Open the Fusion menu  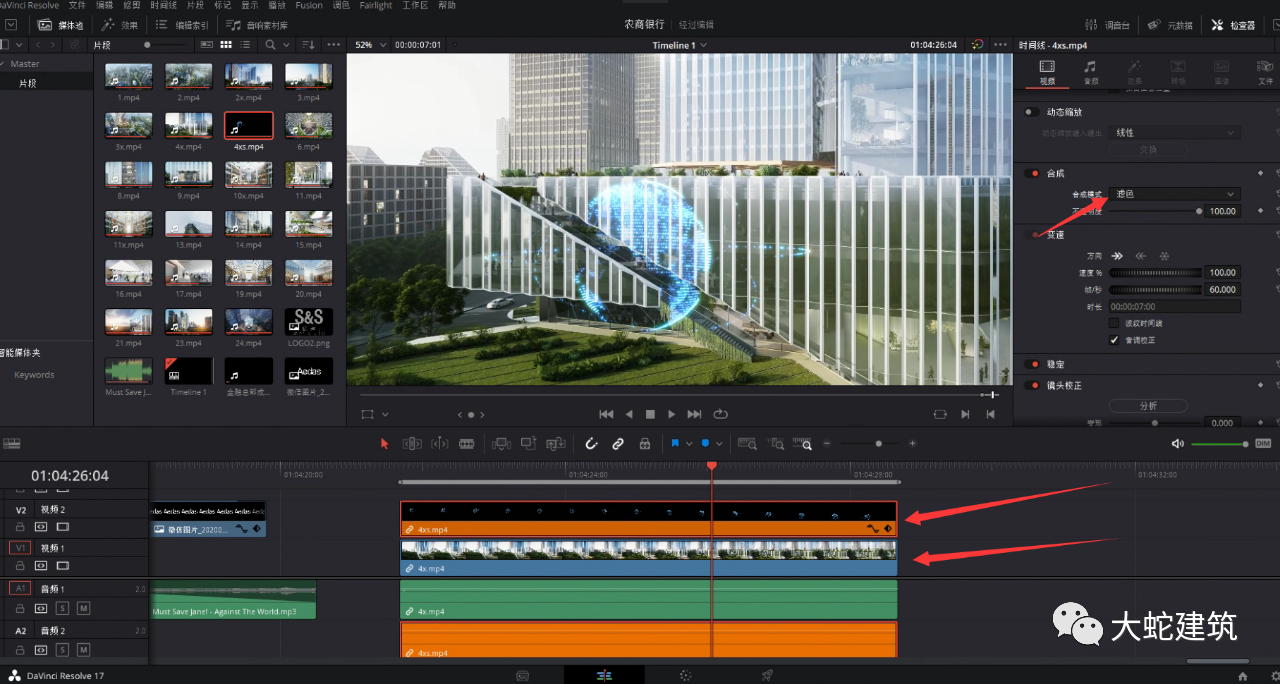[x=309, y=5]
